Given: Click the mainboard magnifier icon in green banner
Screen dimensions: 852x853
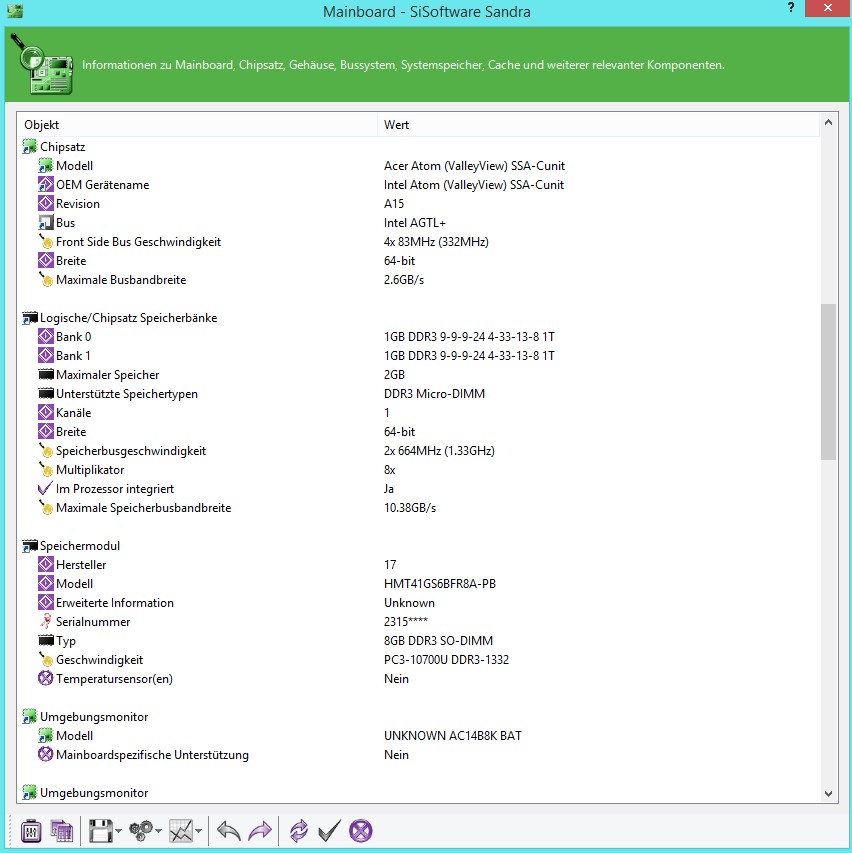Looking at the screenshot, I should point(42,64).
